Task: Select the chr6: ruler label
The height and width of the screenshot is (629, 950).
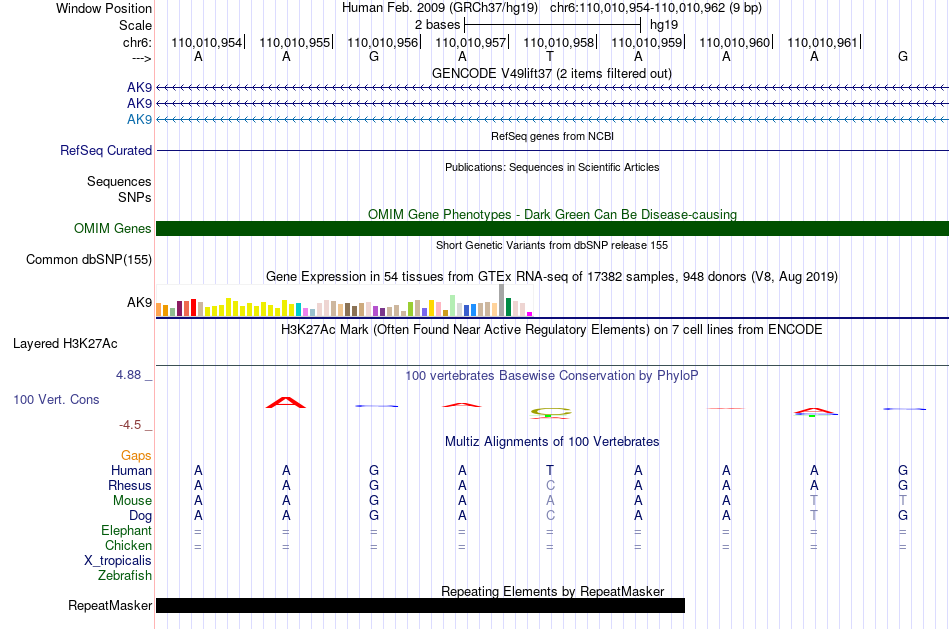Action: point(137,42)
